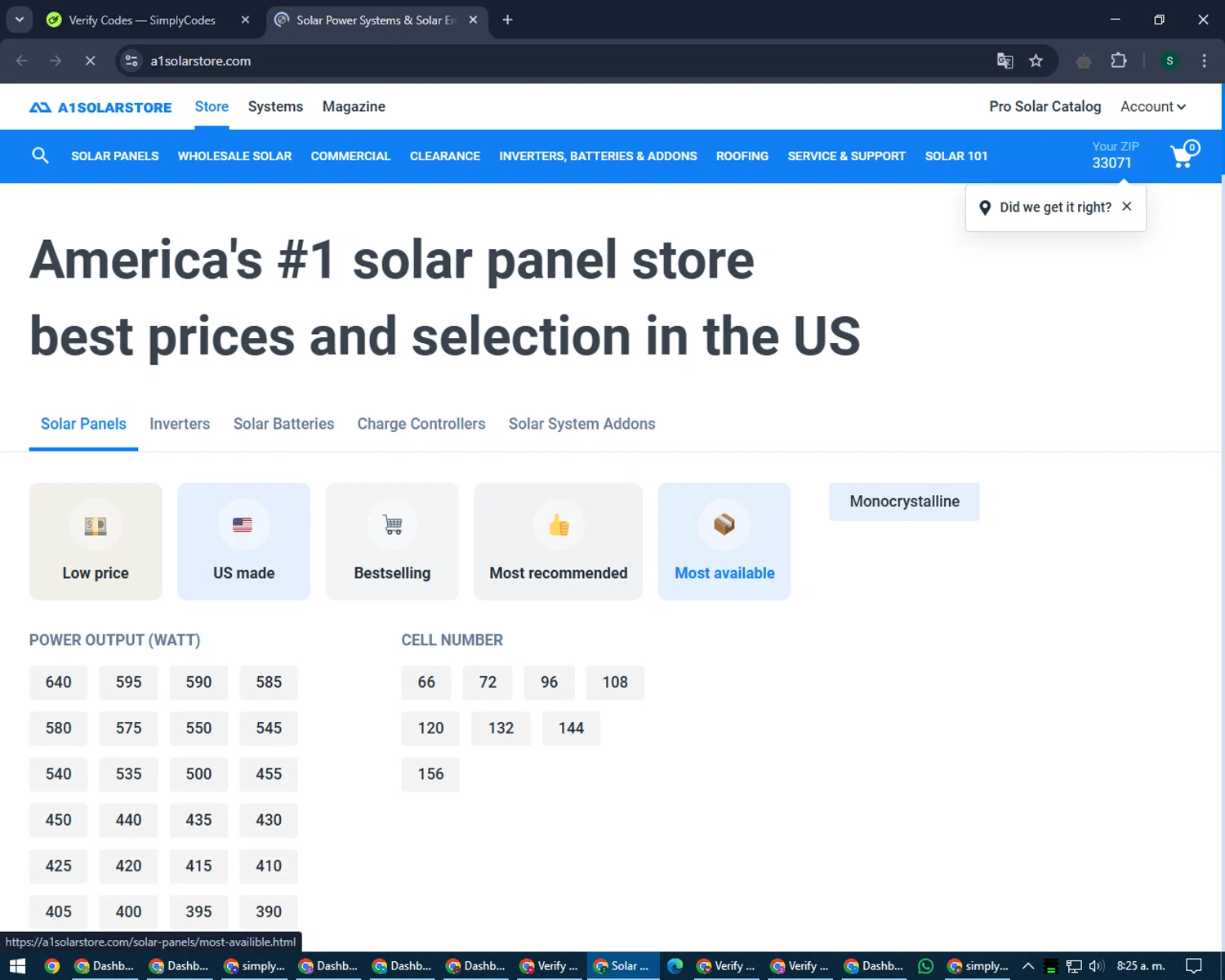The width and height of the screenshot is (1225, 980).
Task: Stop page loading in browser toolbar
Action: tap(91, 60)
